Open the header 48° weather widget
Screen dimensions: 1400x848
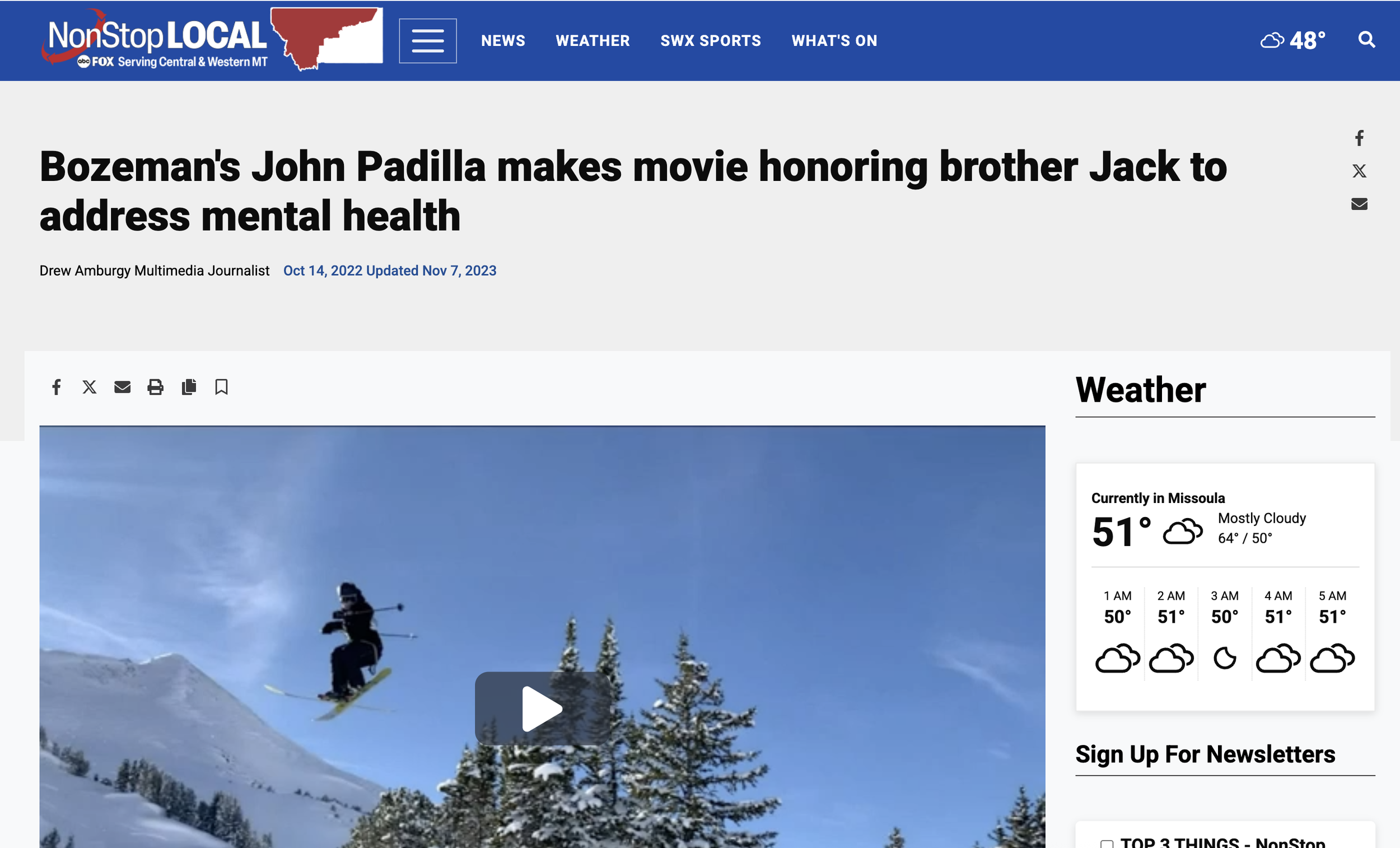tap(1292, 40)
